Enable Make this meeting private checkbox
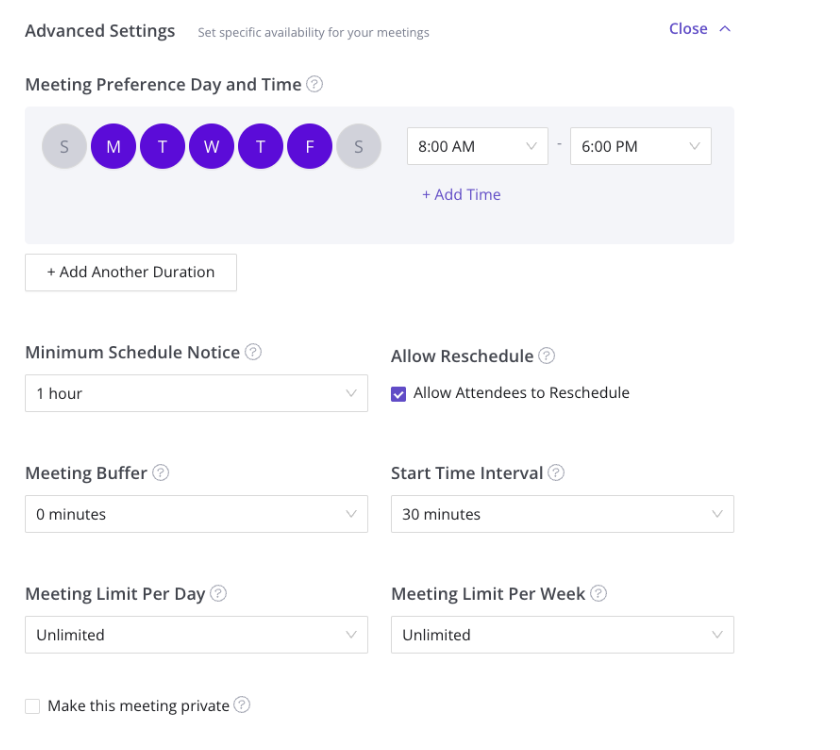Screen dimensions: 840x750 (32, 706)
